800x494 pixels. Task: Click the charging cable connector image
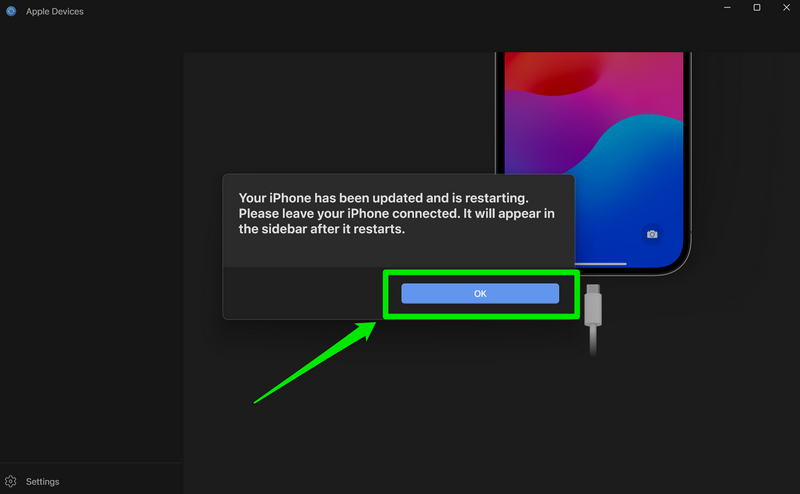[x=593, y=319]
